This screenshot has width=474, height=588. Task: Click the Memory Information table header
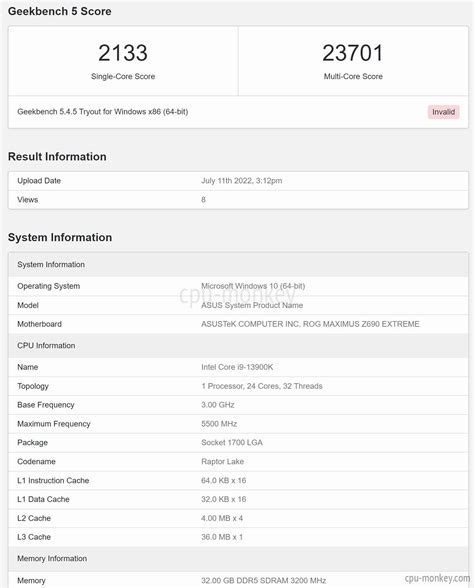point(238,558)
